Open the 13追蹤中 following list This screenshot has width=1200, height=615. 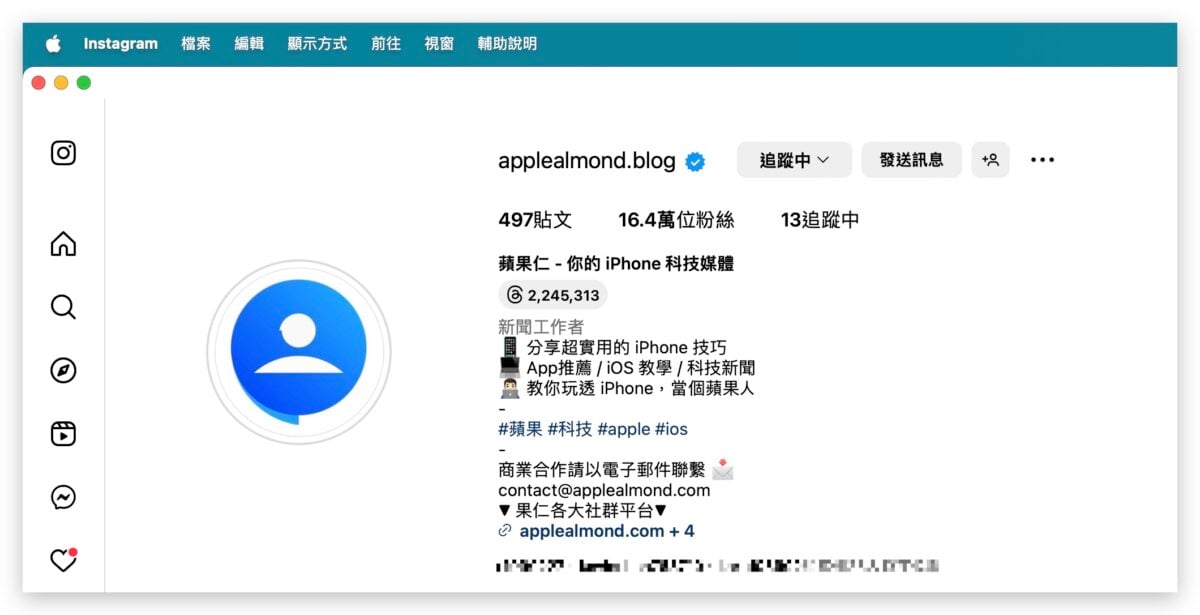820,220
